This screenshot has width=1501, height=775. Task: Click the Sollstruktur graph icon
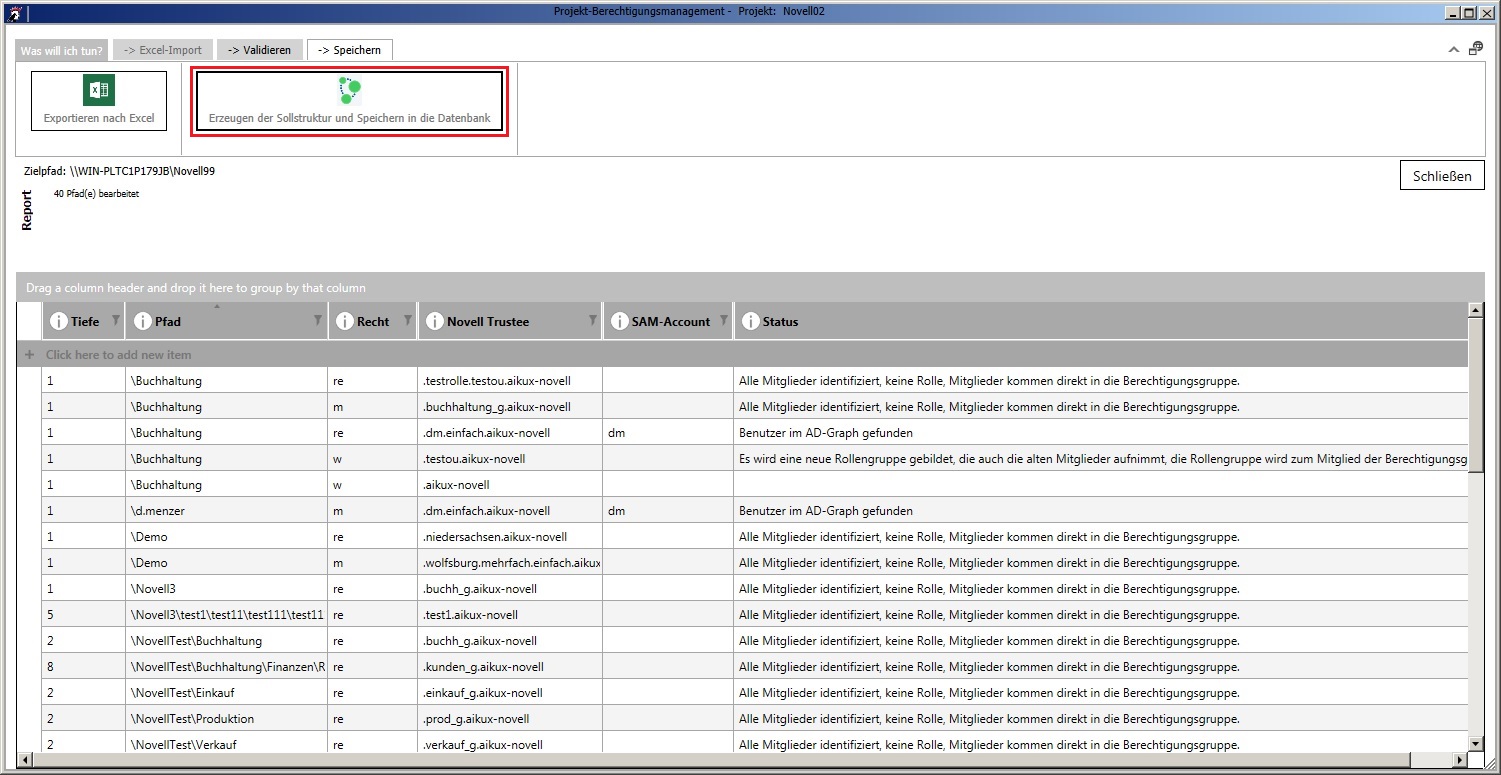tap(350, 91)
